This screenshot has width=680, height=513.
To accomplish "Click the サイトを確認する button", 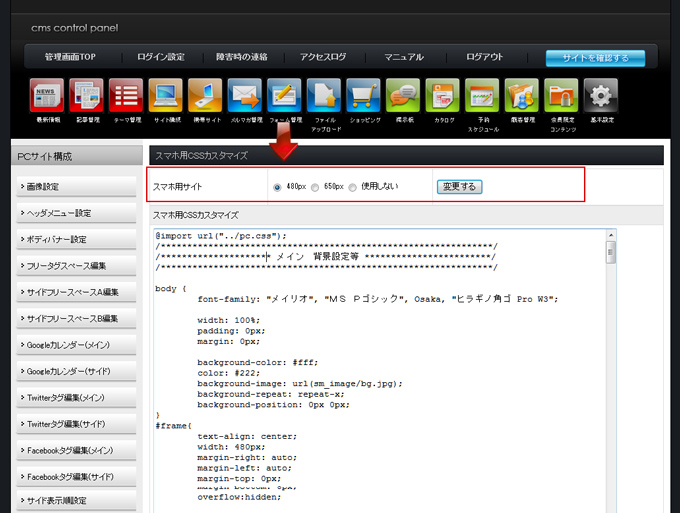I will (x=595, y=57).
